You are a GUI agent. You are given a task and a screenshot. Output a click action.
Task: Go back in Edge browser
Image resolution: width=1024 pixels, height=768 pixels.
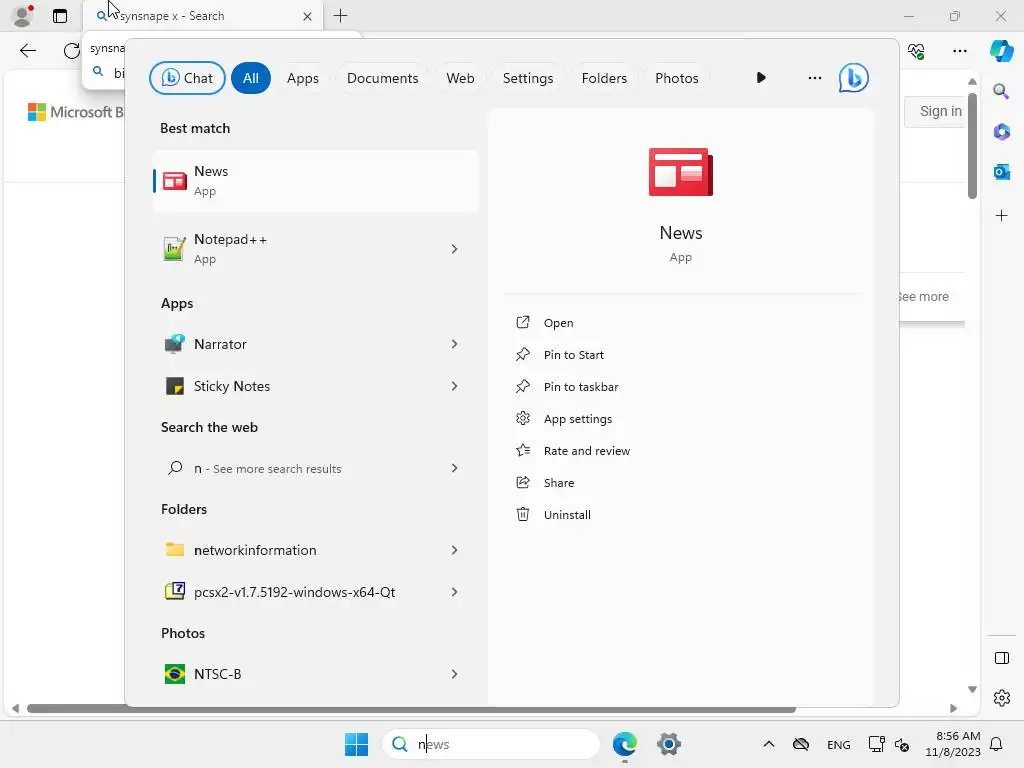pyautogui.click(x=27, y=50)
